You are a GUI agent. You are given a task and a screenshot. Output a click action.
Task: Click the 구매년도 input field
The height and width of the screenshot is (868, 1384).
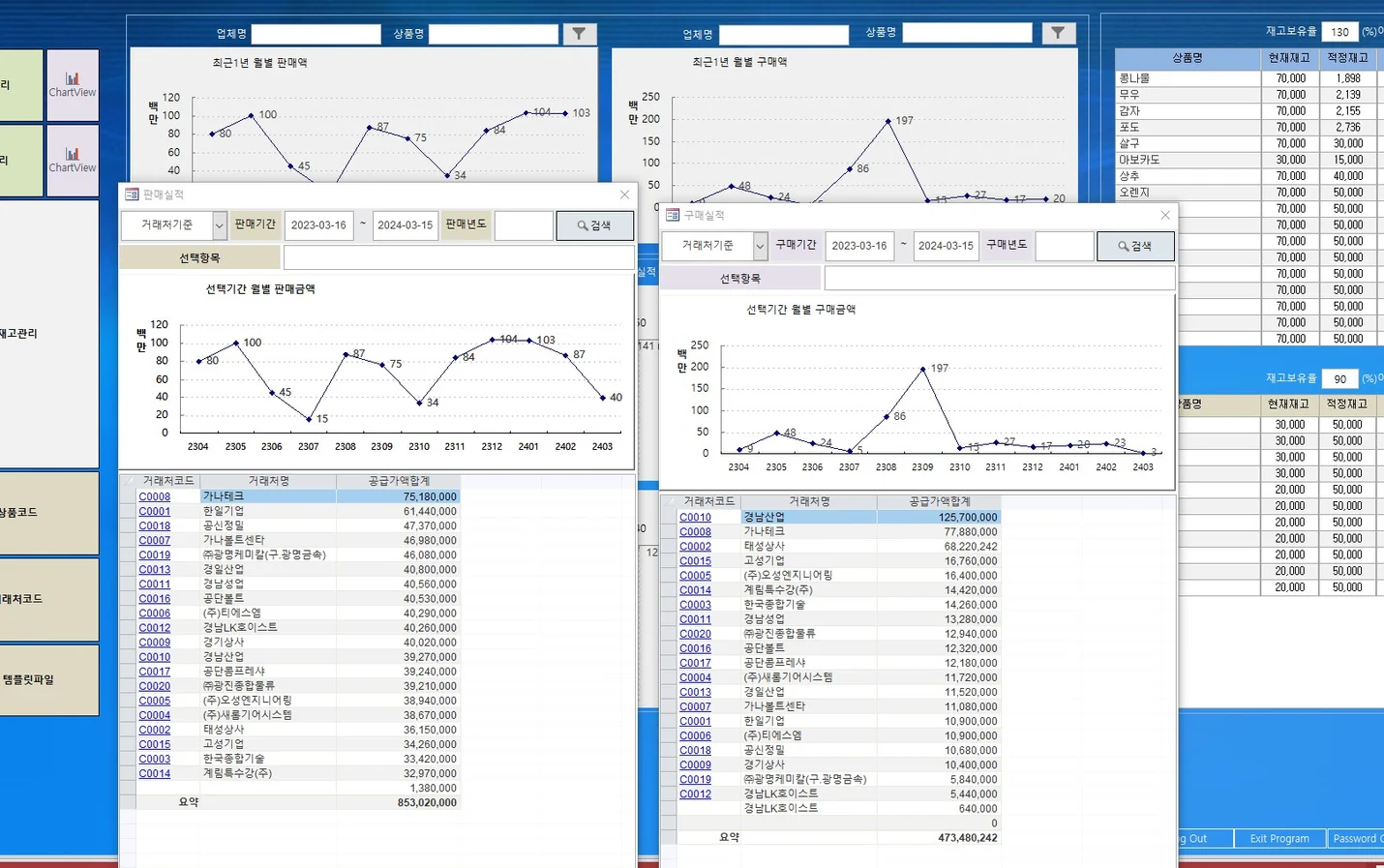point(1065,246)
